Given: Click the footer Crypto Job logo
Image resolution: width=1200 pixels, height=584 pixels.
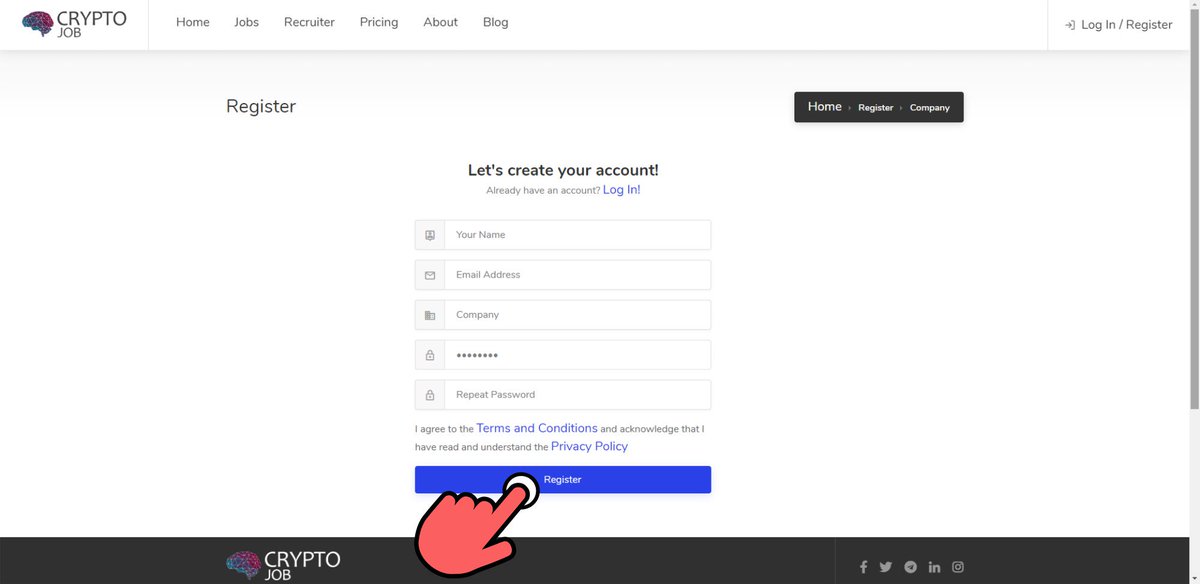Looking at the screenshot, I should point(283,565).
